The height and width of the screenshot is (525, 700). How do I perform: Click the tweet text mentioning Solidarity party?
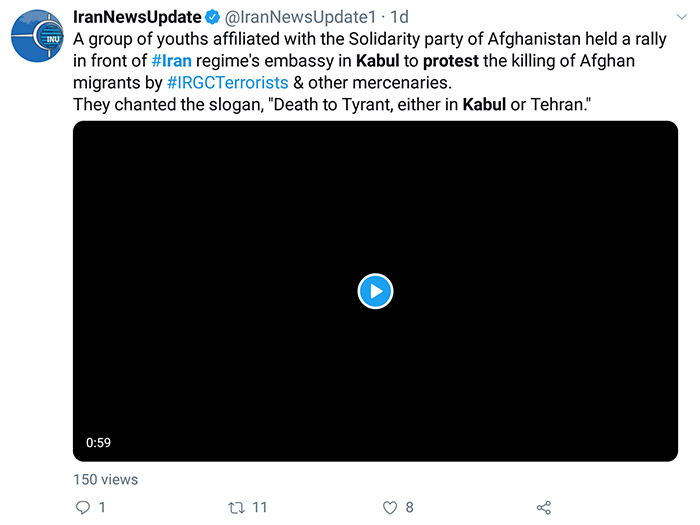370,39
